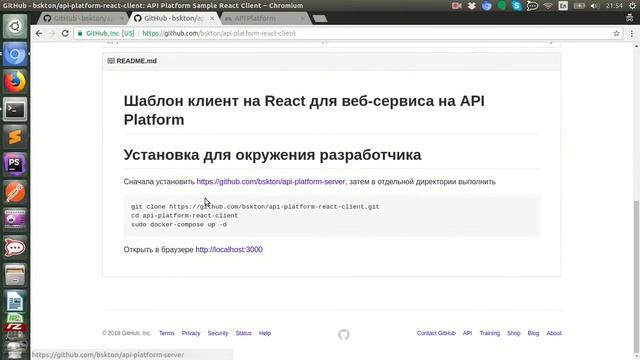
Task: Open FileZilla from the dock
Action: click(15, 327)
